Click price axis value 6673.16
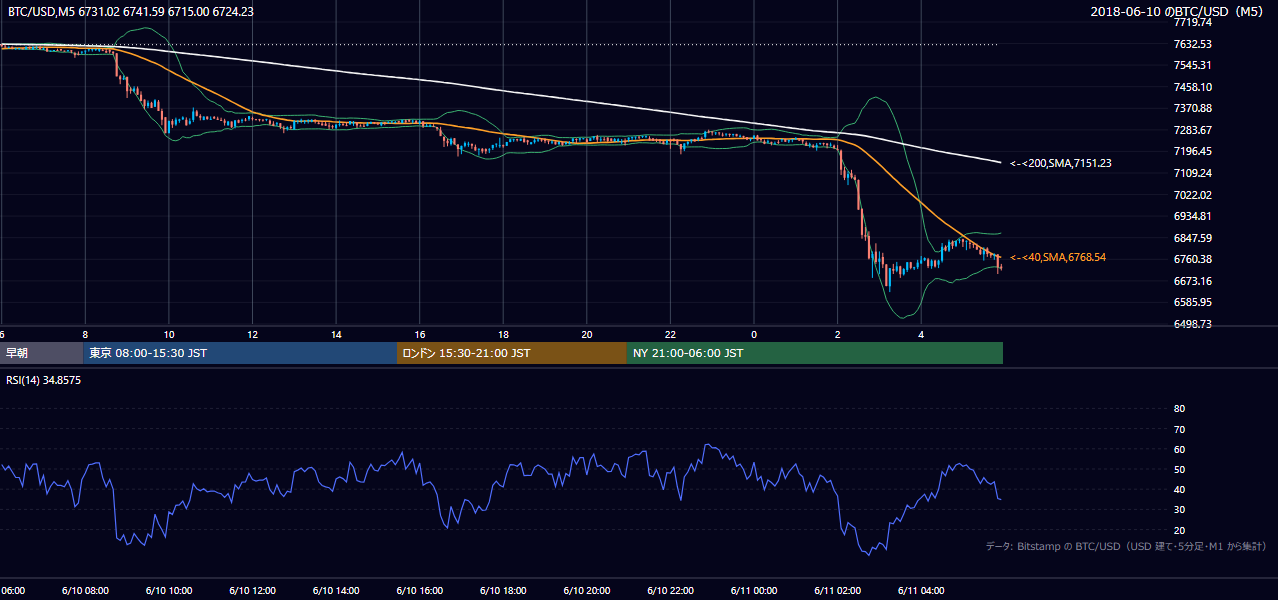The image size is (1278, 600). coord(1193,281)
